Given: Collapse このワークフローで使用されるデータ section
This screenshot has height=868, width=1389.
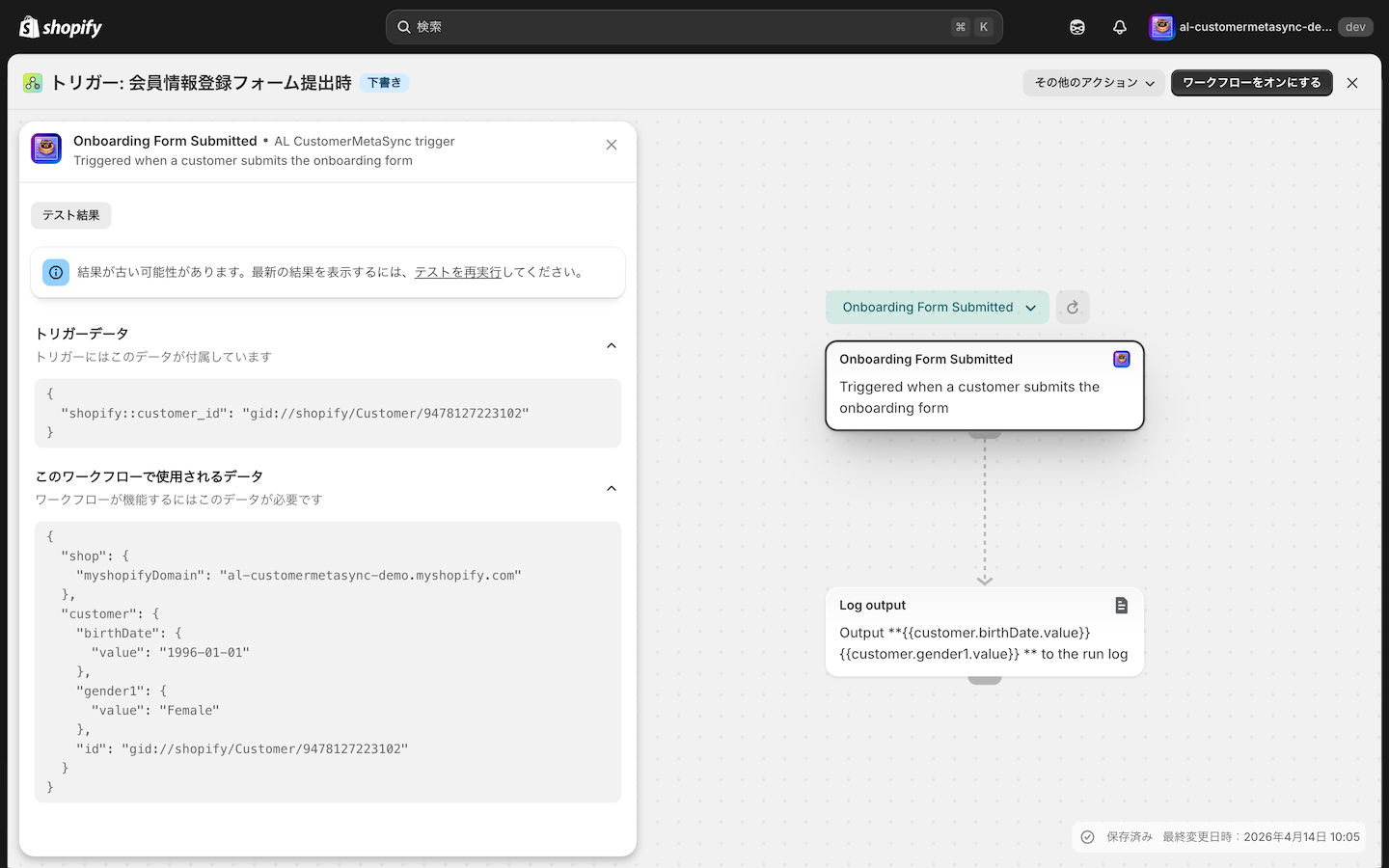Looking at the screenshot, I should [612, 488].
